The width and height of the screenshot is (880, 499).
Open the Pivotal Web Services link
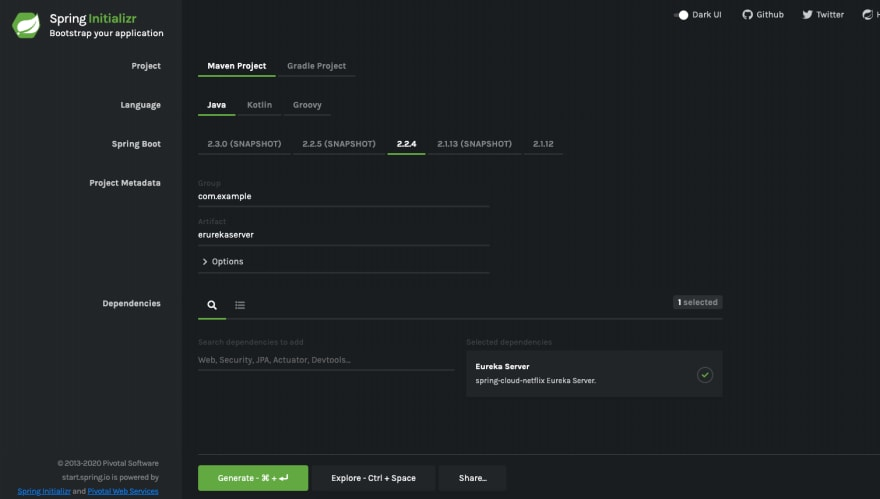pyautogui.click(x=123, y=491)
